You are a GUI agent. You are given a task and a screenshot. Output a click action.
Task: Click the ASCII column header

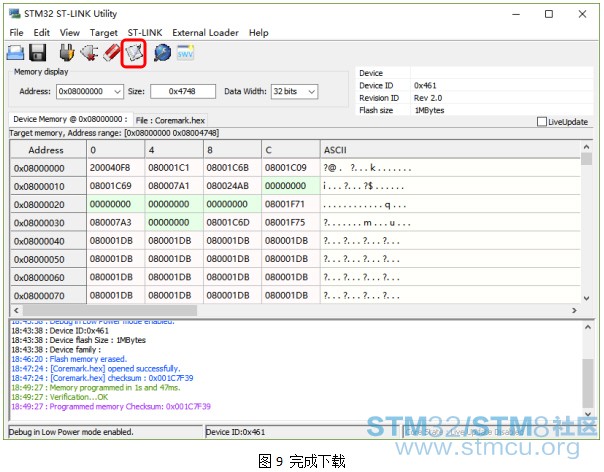pyautogui.click(x=450, y=150)
